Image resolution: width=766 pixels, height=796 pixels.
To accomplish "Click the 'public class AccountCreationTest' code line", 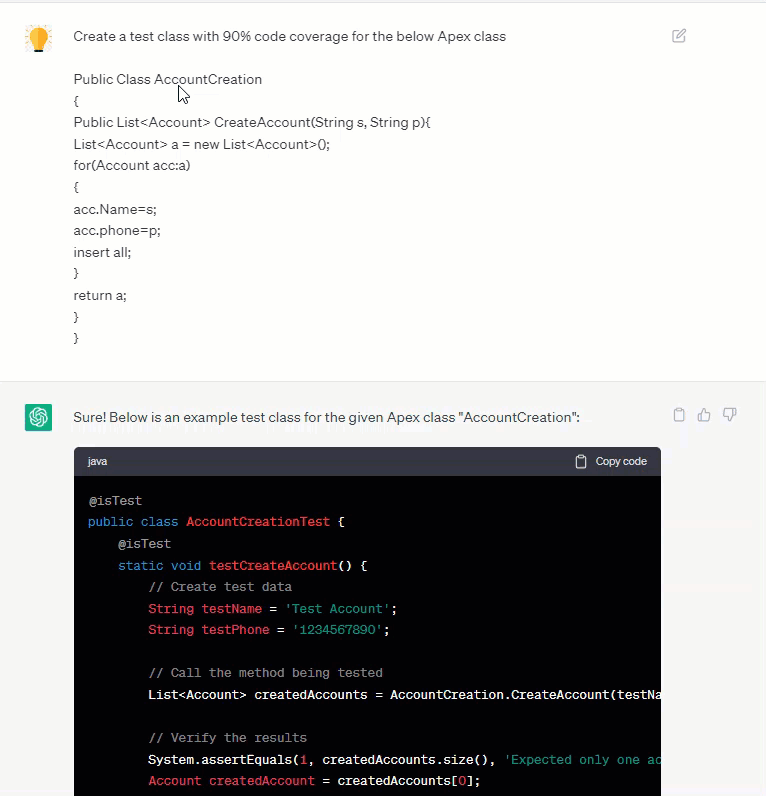I will pos(216,522).
